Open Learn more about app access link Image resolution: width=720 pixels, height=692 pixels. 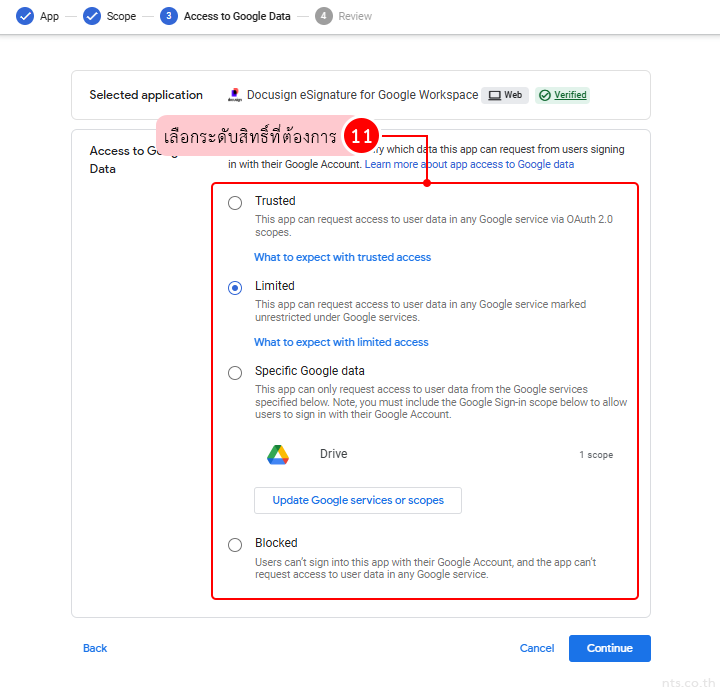pyautogui.click(x=469, y=164)
